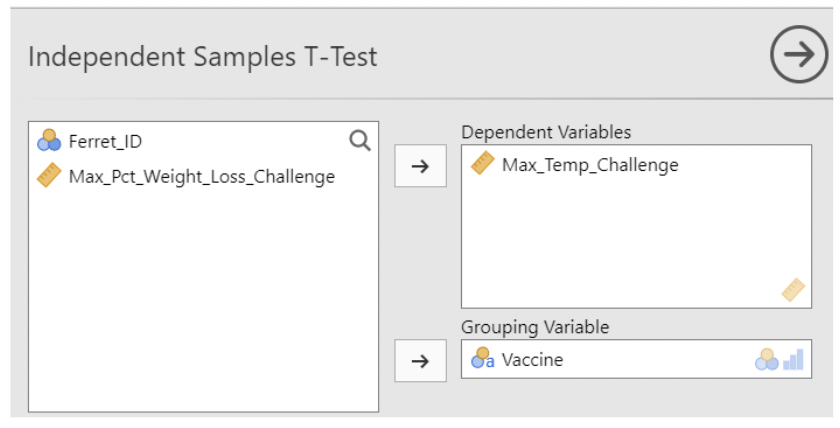Click the ruler icon beside Max_Pct_Weight_Loss_Challenge
This screenshot has width=840, height=428.
(49, 177)
